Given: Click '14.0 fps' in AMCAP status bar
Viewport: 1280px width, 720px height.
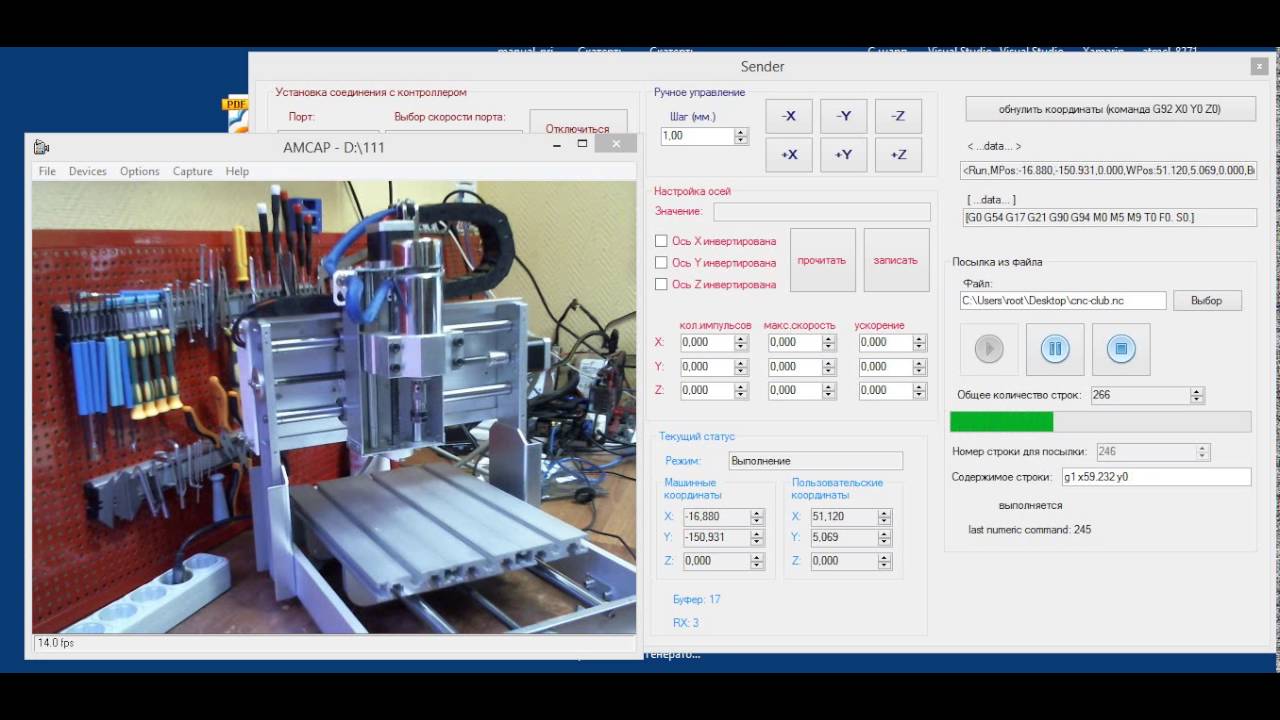Looking at the screenshot, I should tap(56, 643).
